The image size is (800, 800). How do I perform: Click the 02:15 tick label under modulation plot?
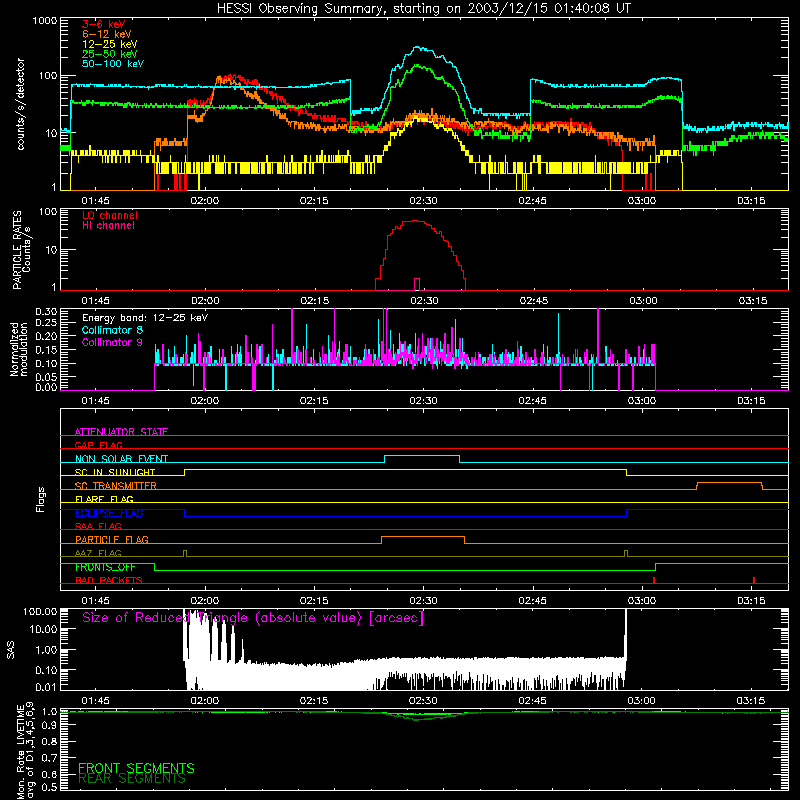click(x=314, y=401)
